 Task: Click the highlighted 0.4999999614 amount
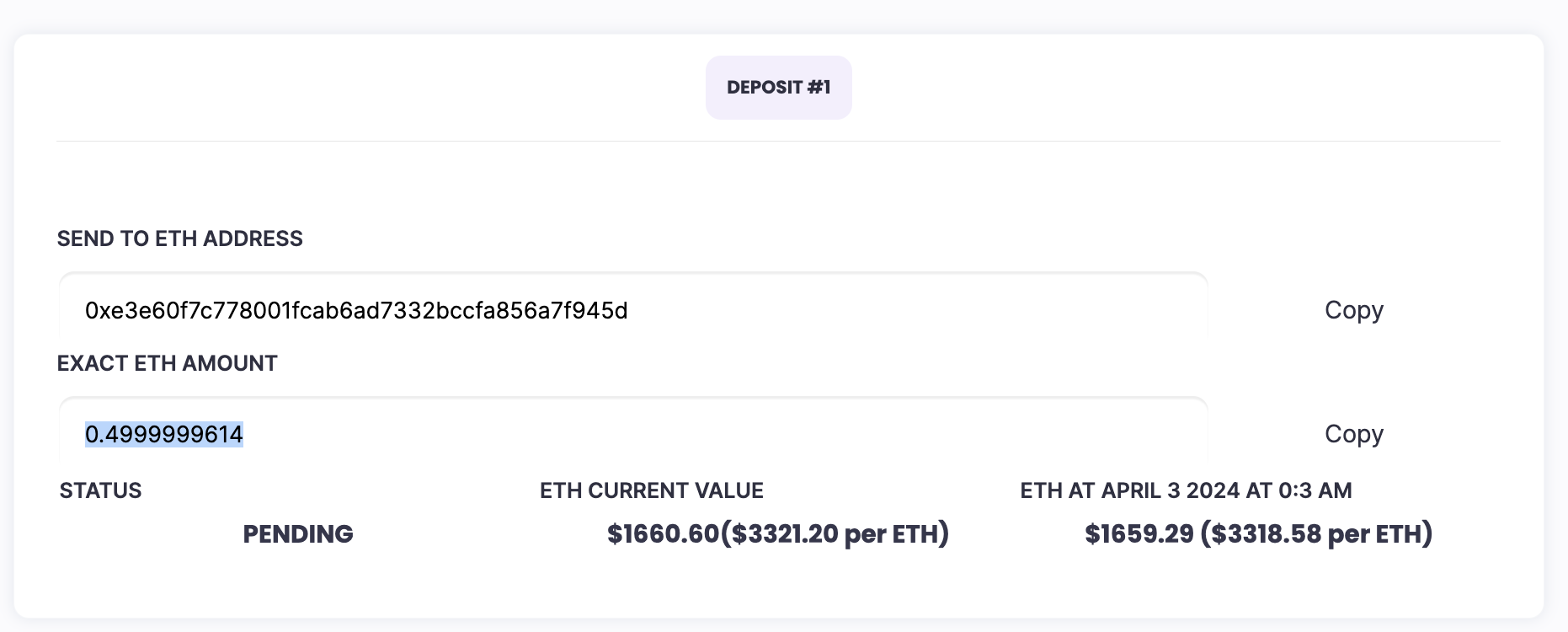point(164,434)
